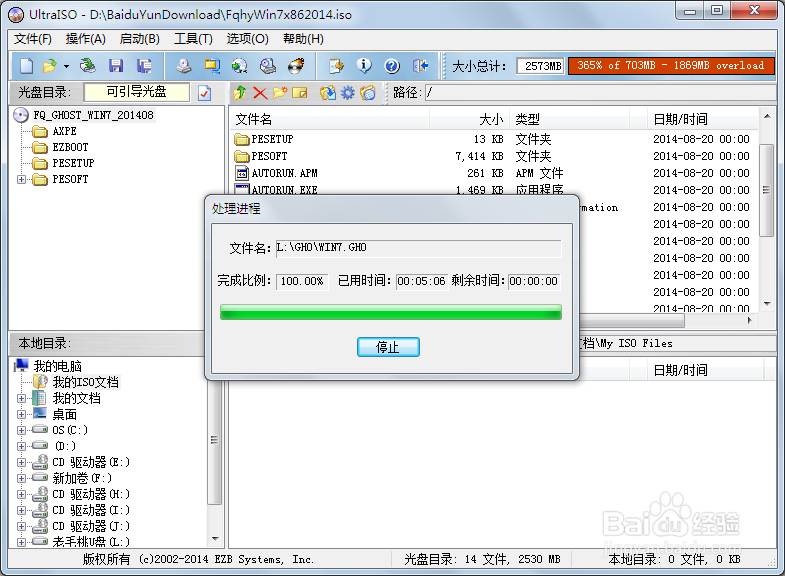Click the L:\GHO\WIN7.GHO filename field

tap(419, 248)
